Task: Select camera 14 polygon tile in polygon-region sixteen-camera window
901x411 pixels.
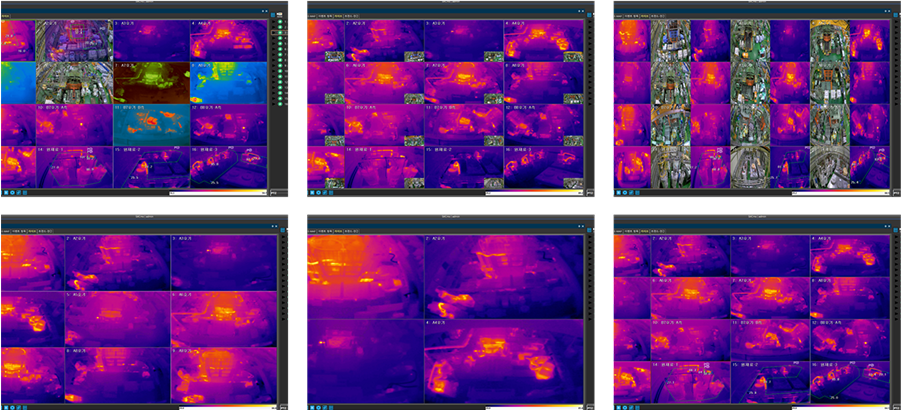Action: (691, 382)
